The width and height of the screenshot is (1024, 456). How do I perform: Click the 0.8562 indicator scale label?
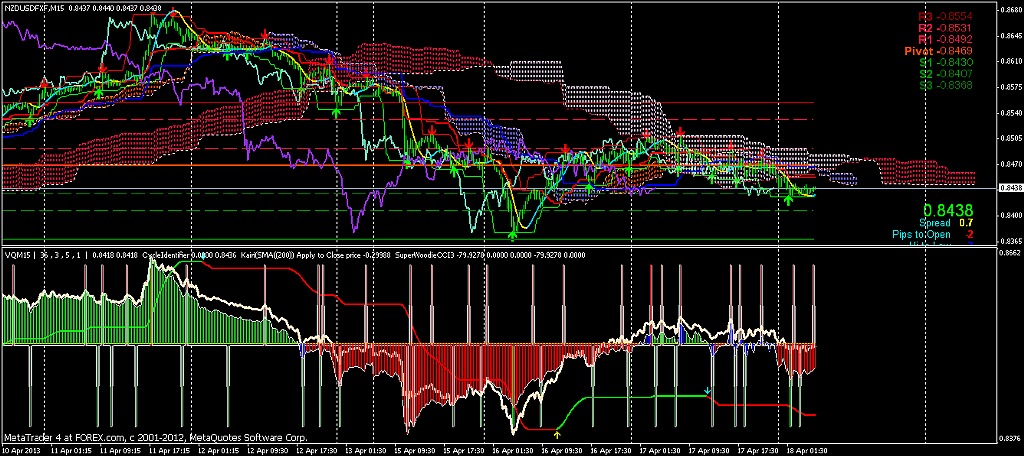(1011, 252)
